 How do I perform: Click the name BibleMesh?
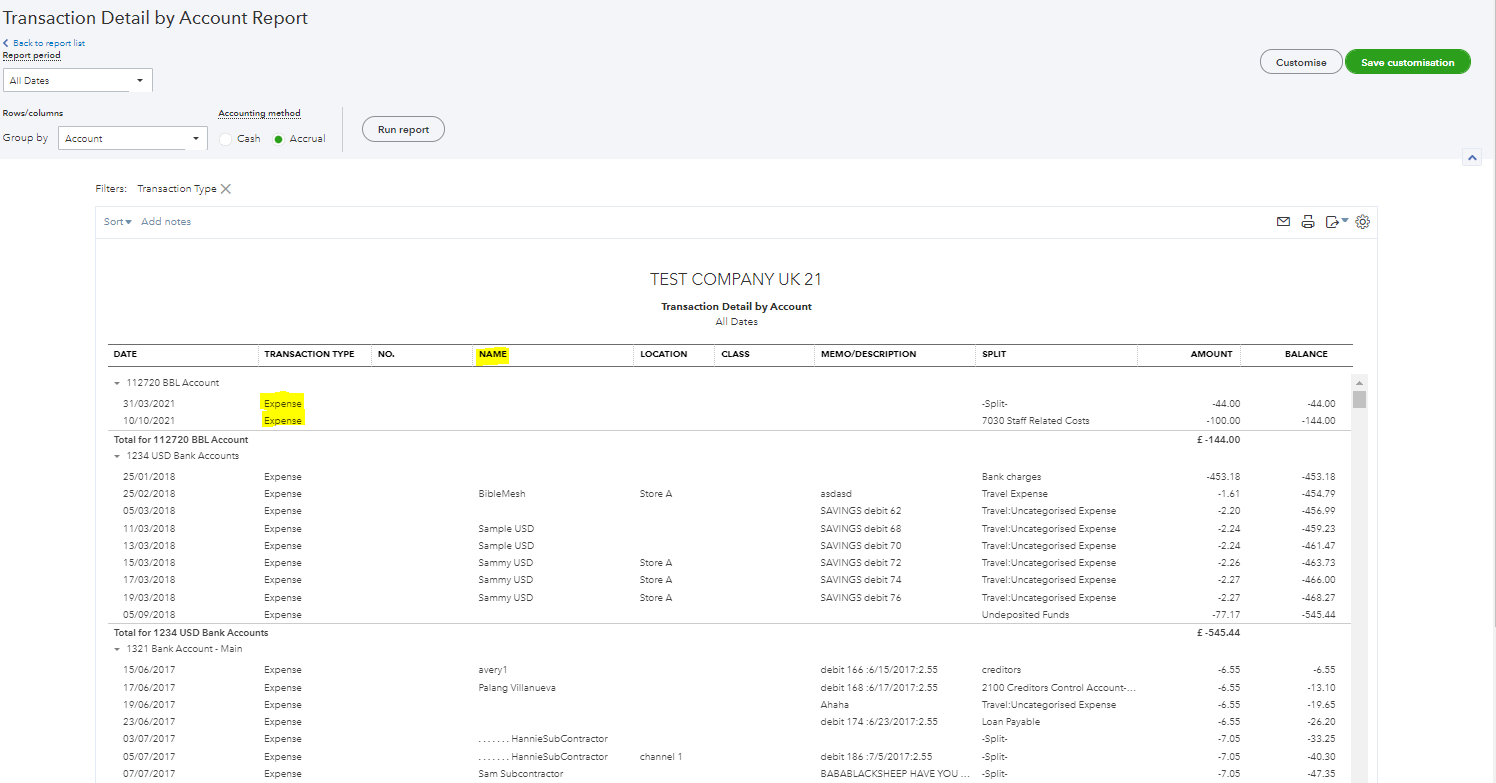pos(502,494)
